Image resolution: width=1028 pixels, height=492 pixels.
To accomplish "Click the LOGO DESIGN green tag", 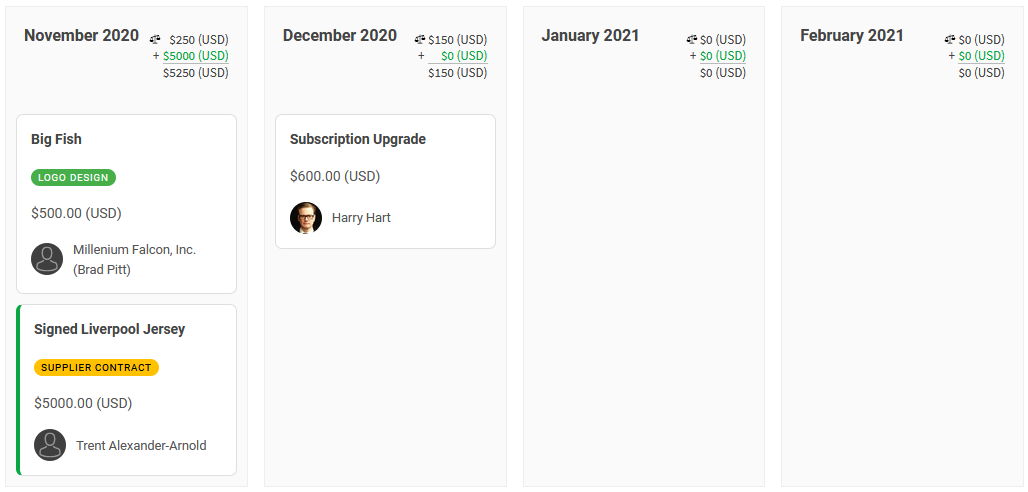I will click(x=73, y=178).
